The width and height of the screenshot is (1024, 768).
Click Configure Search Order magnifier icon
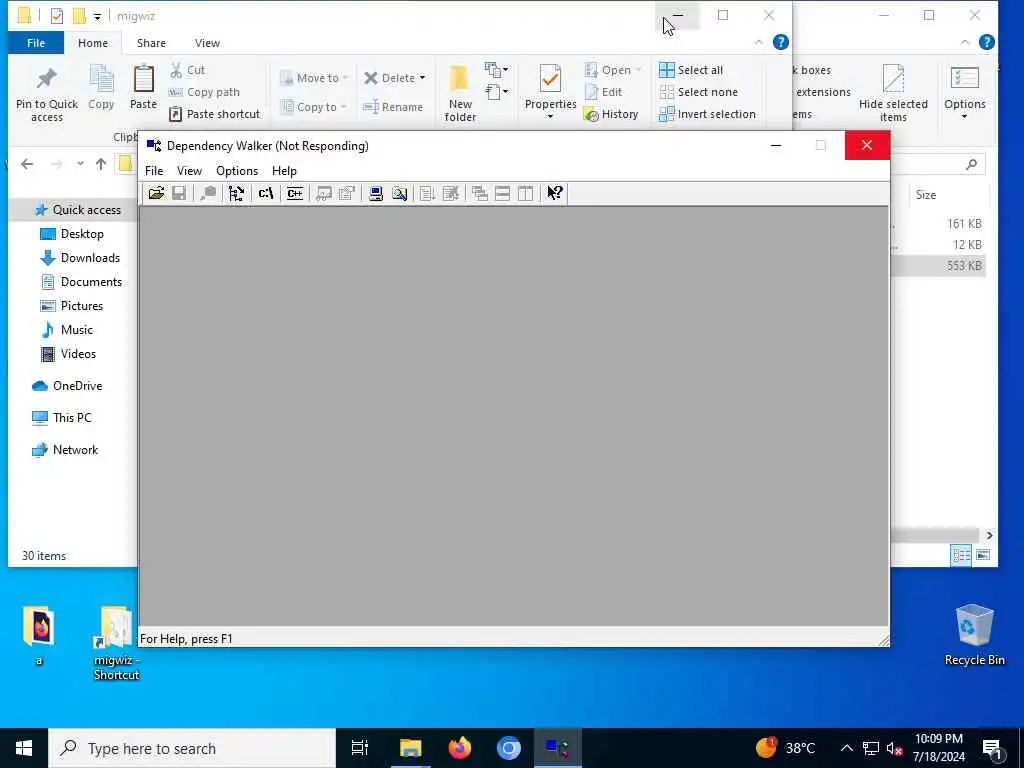click(x=399, y=193)
